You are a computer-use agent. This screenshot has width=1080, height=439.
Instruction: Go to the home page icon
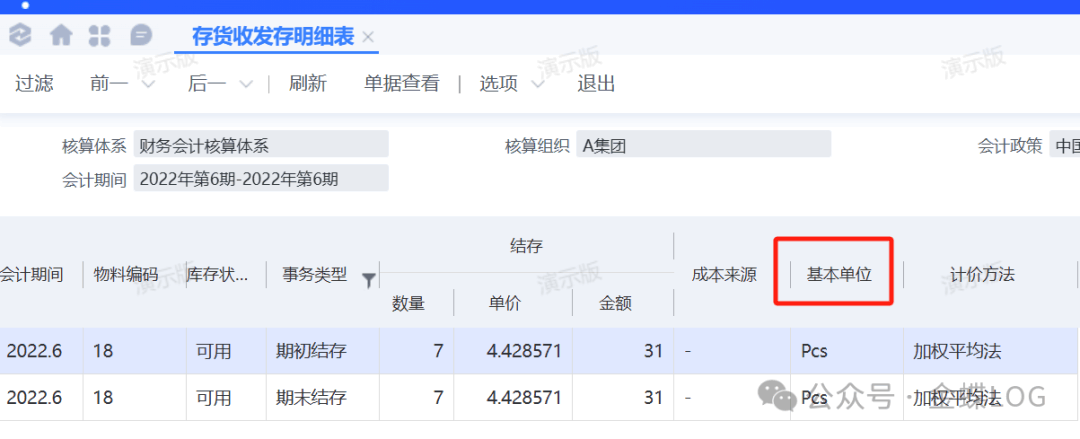[61, 36]
